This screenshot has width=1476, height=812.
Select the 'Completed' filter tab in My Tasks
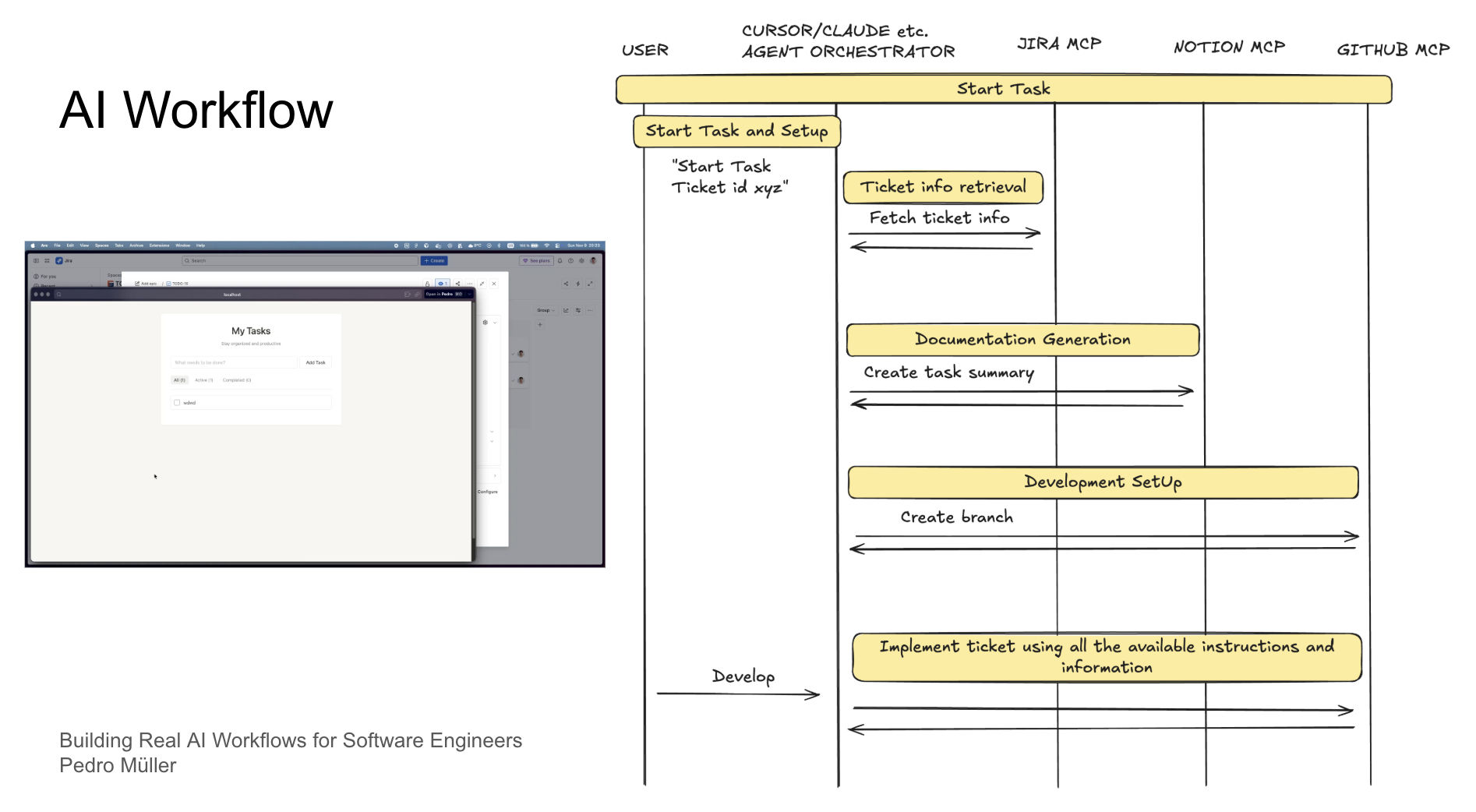(237, 380)
